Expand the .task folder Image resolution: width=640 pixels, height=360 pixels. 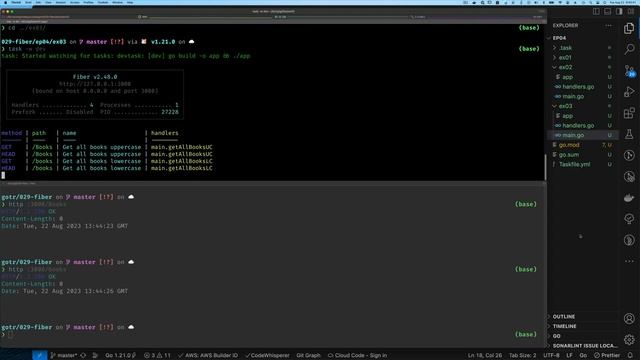coord(583,48)
